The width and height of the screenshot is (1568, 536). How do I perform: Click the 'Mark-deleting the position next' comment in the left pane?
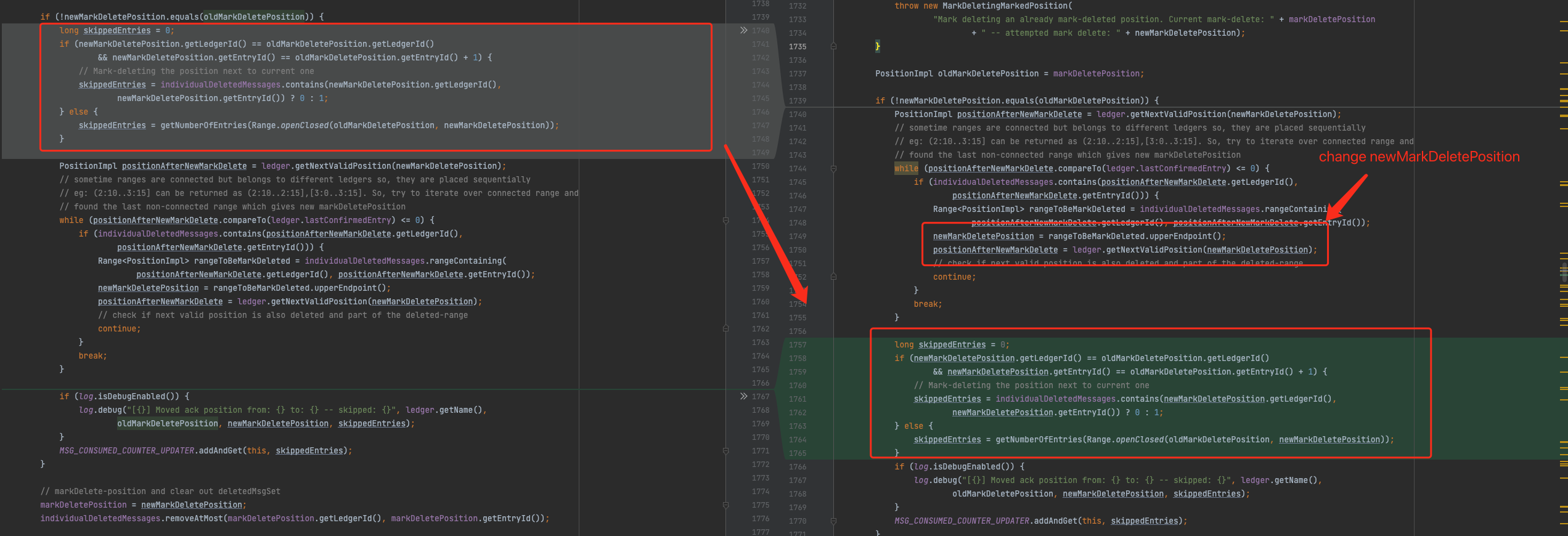click(196, 71)
